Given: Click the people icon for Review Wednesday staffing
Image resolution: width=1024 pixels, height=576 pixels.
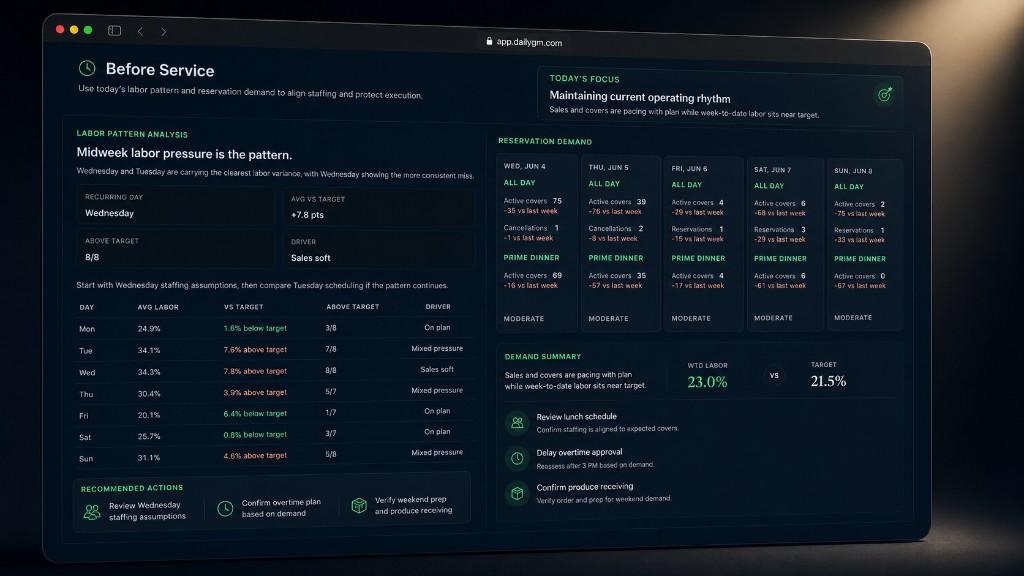Looking at the screenshot, I should point(92,511).
